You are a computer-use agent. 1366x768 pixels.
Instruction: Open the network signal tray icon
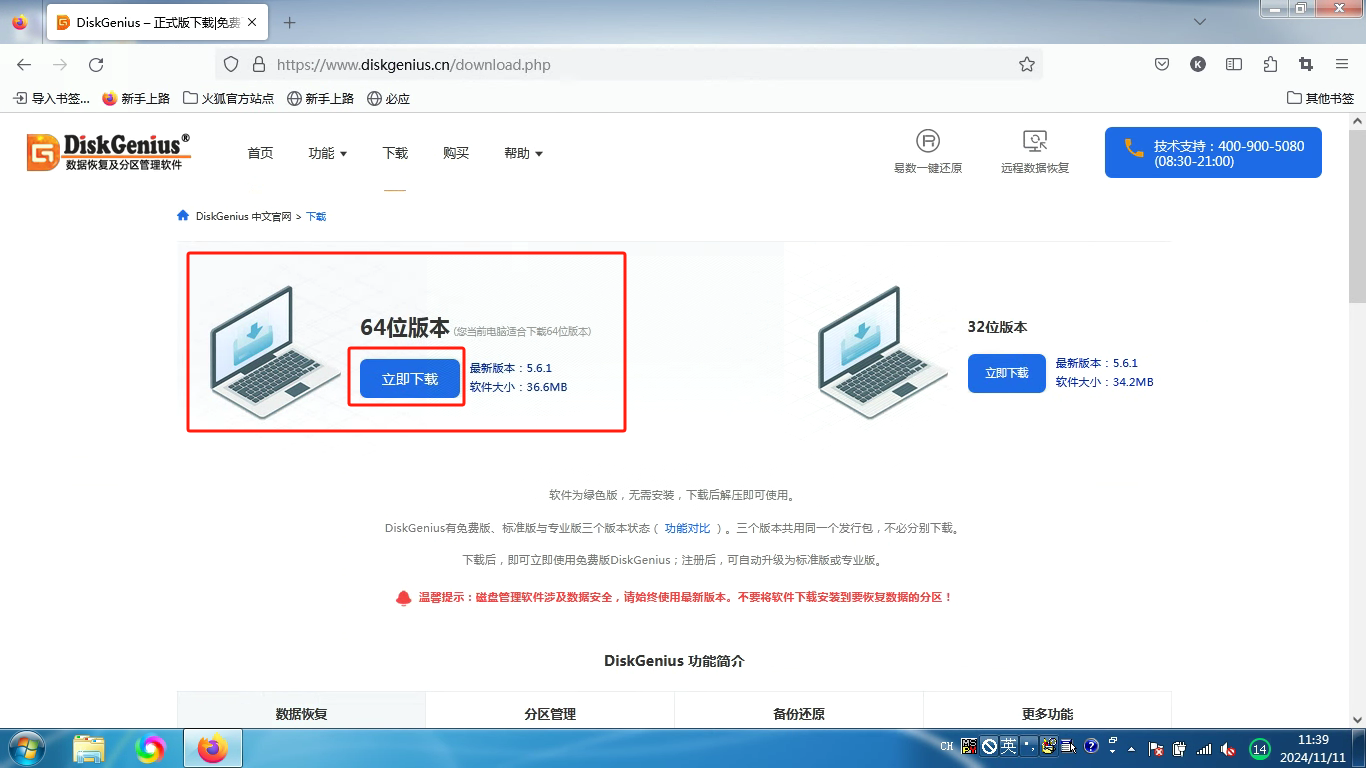pyautogui.click(x=1204, y=748)
